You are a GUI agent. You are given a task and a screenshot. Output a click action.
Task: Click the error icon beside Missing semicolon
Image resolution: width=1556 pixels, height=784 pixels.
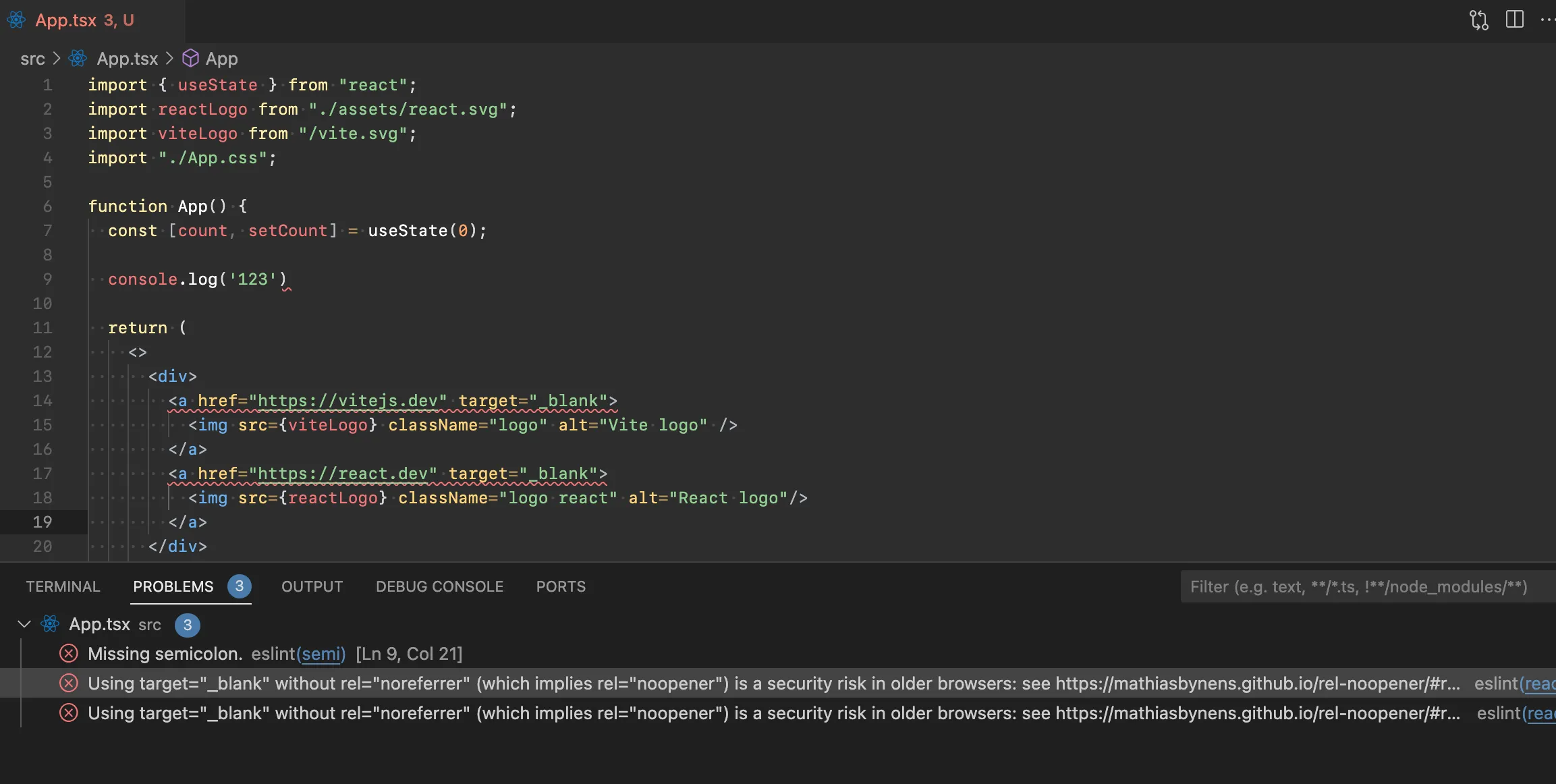(69, 654)
